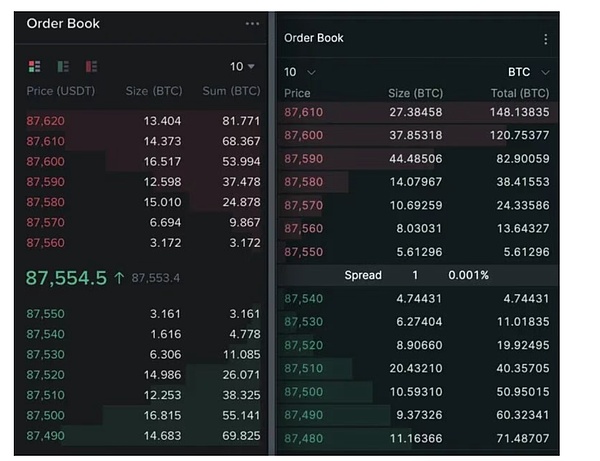Open the right Order Book vertical ellipsis menu
The width and height of the screenshot is (600, 461).
[545, 39]
